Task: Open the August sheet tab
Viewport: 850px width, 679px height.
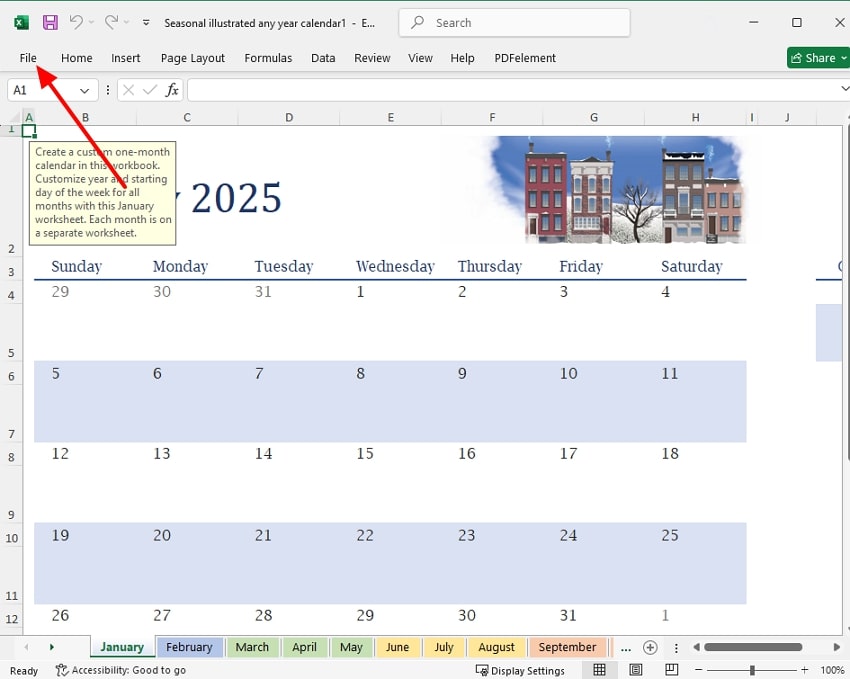Action: coord(496,647)
